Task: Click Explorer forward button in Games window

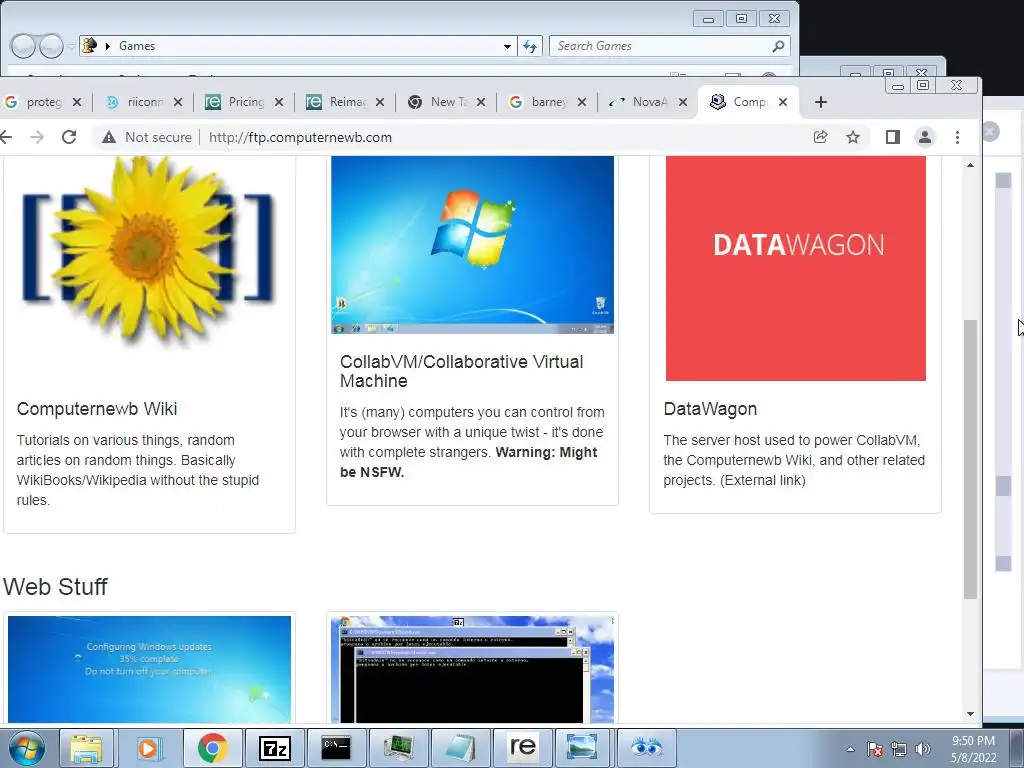Action: click(52, 46)
